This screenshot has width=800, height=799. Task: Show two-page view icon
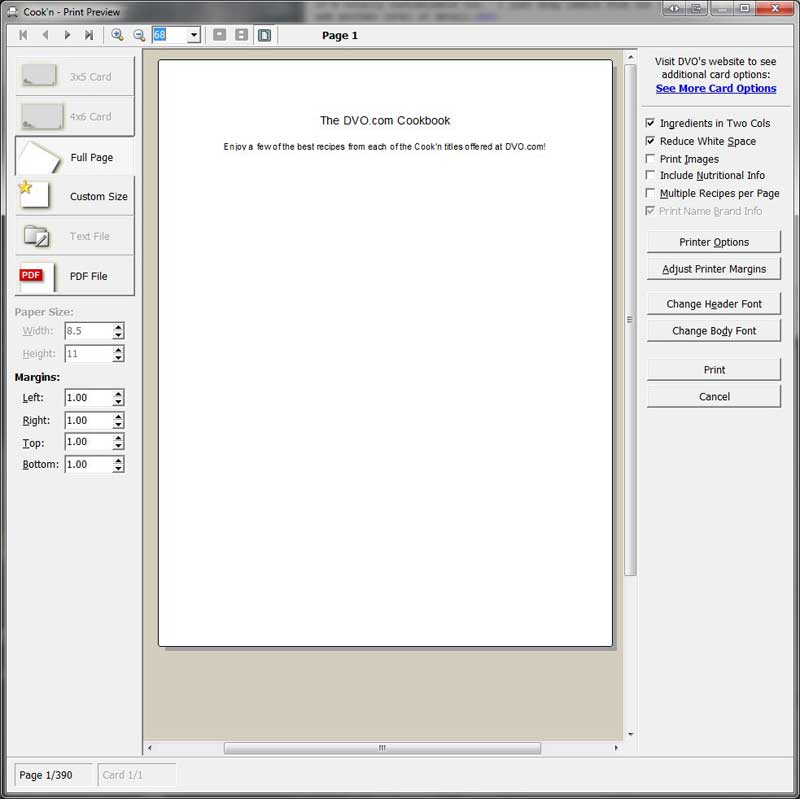tap(241, 35)
